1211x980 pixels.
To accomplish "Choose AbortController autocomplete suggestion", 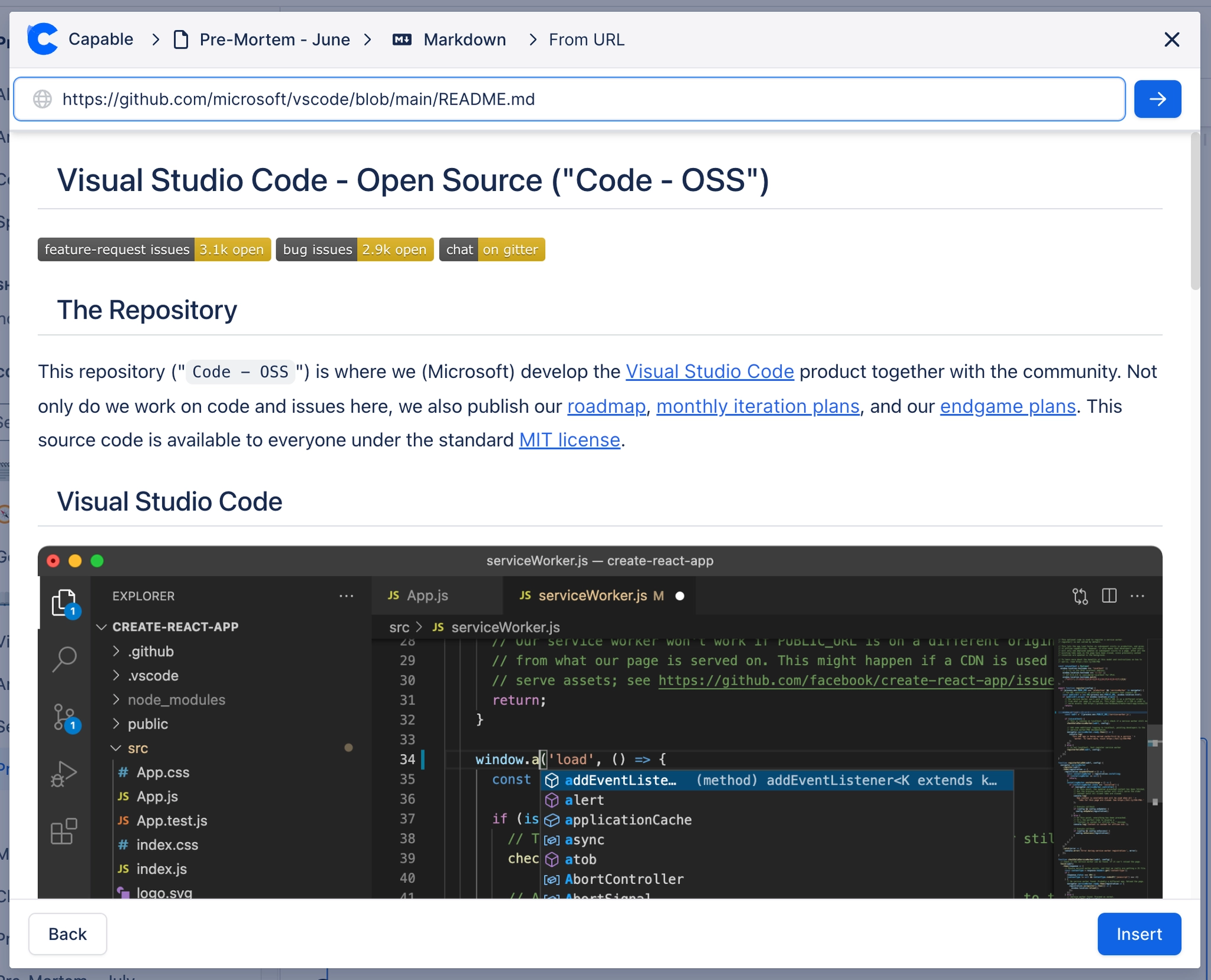I will click(x=777, y=879).
